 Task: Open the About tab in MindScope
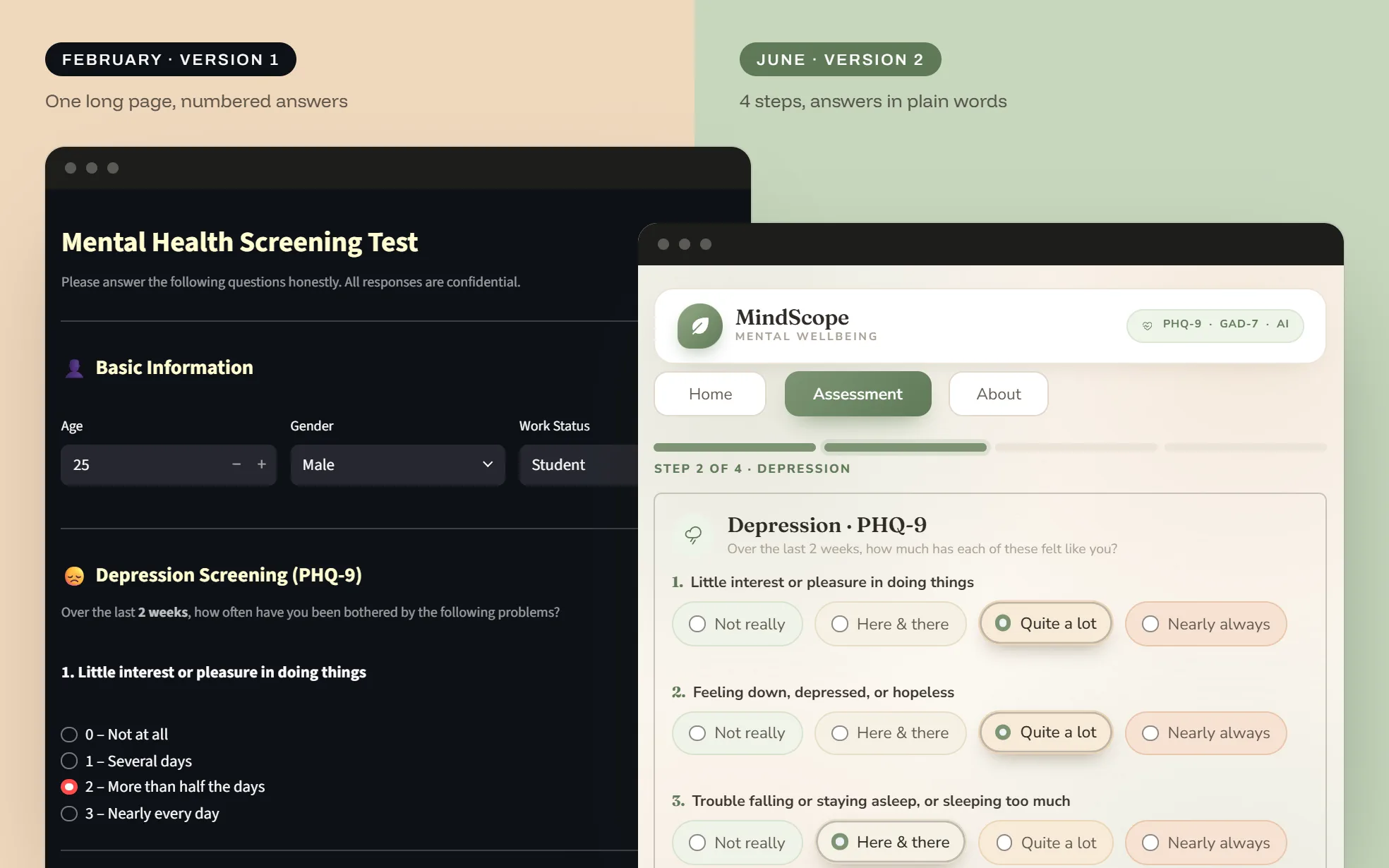pos(998,394)
